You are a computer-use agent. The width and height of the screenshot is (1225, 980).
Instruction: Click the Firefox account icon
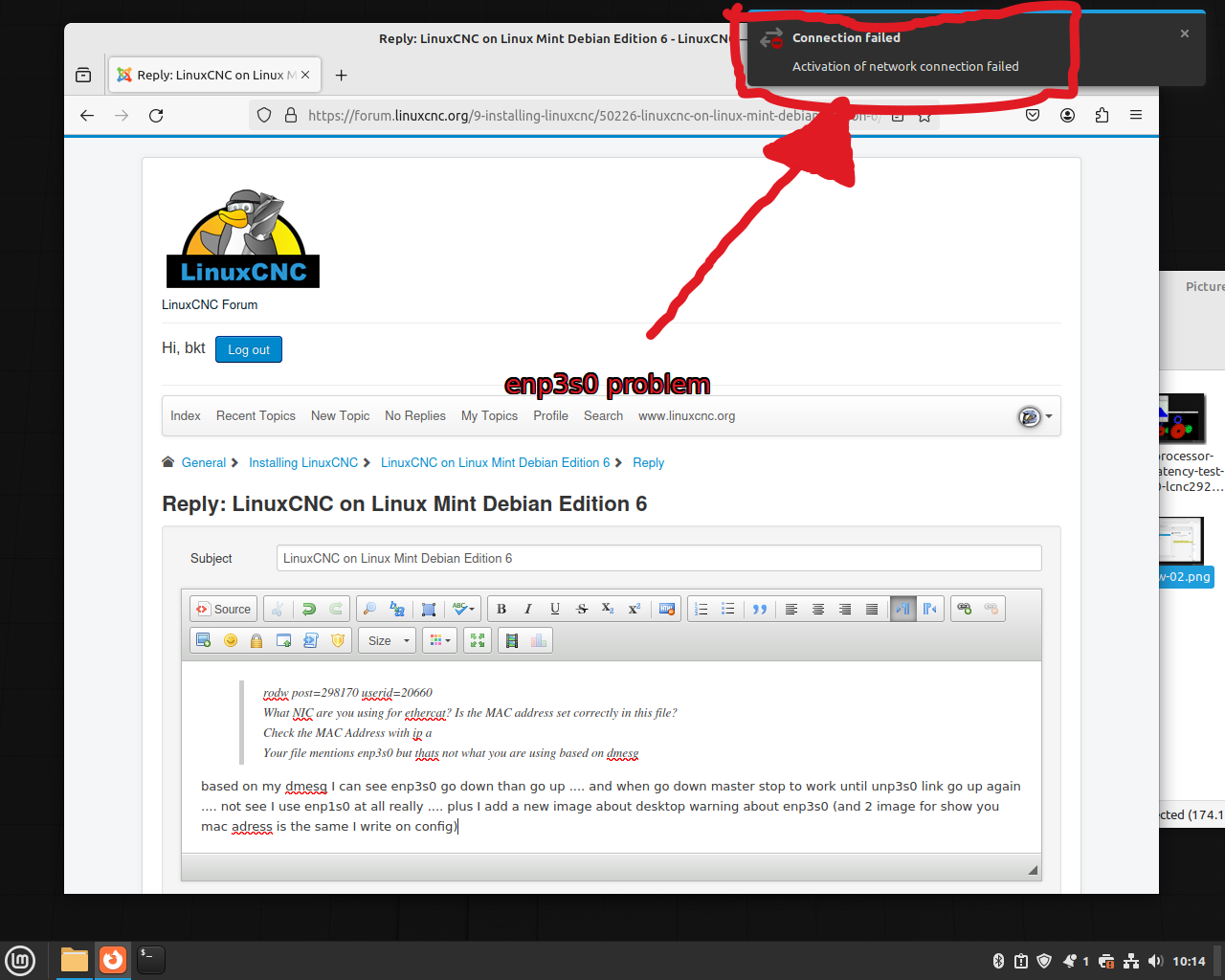pos(1067,115)
